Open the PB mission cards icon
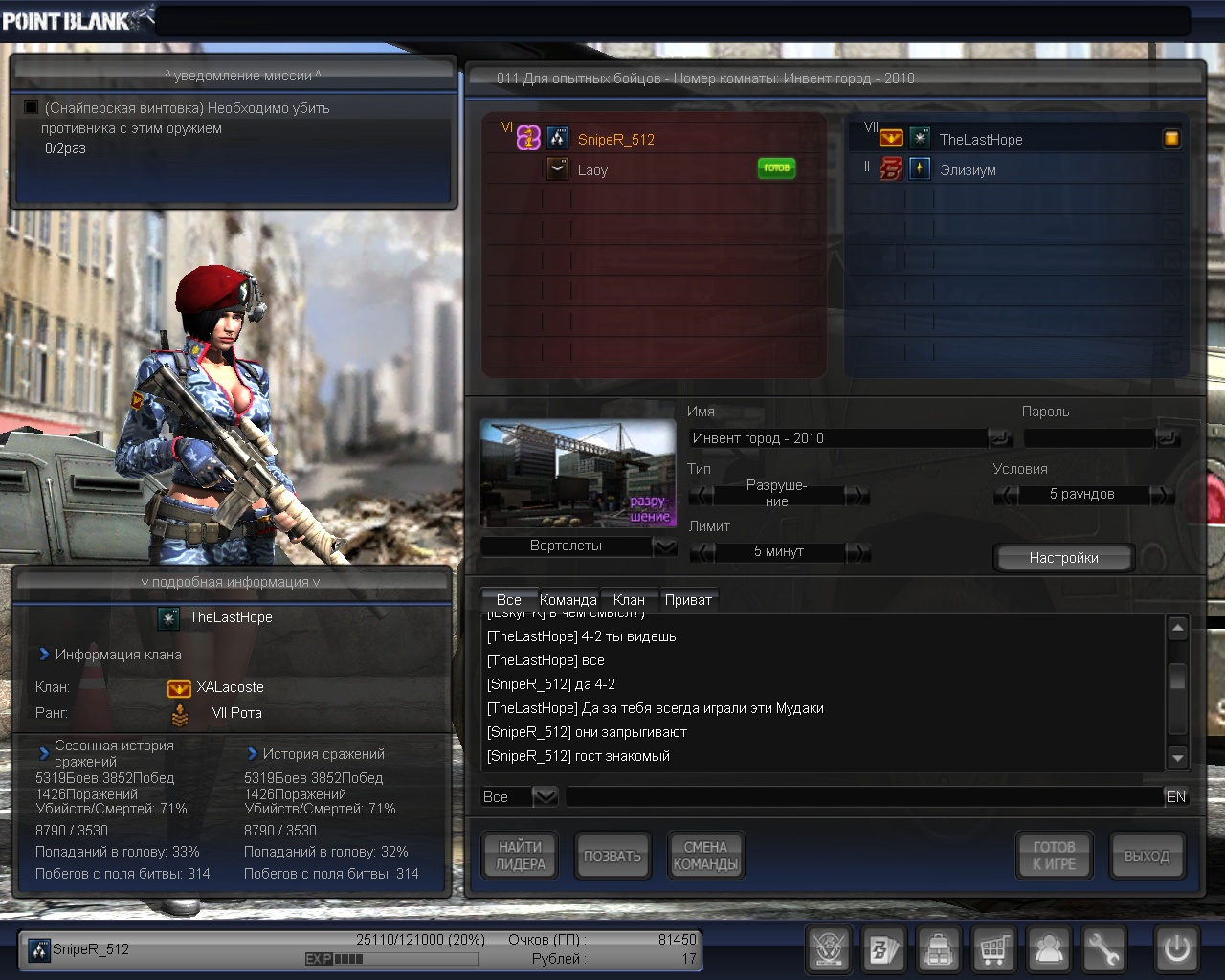1225x980 pixels. point(883,949)
